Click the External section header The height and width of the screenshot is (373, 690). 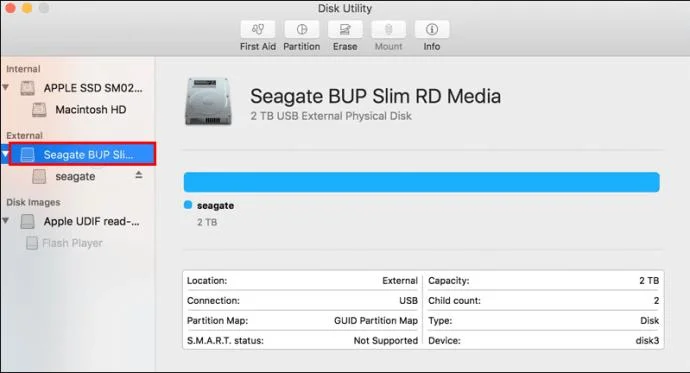[24, 135]
